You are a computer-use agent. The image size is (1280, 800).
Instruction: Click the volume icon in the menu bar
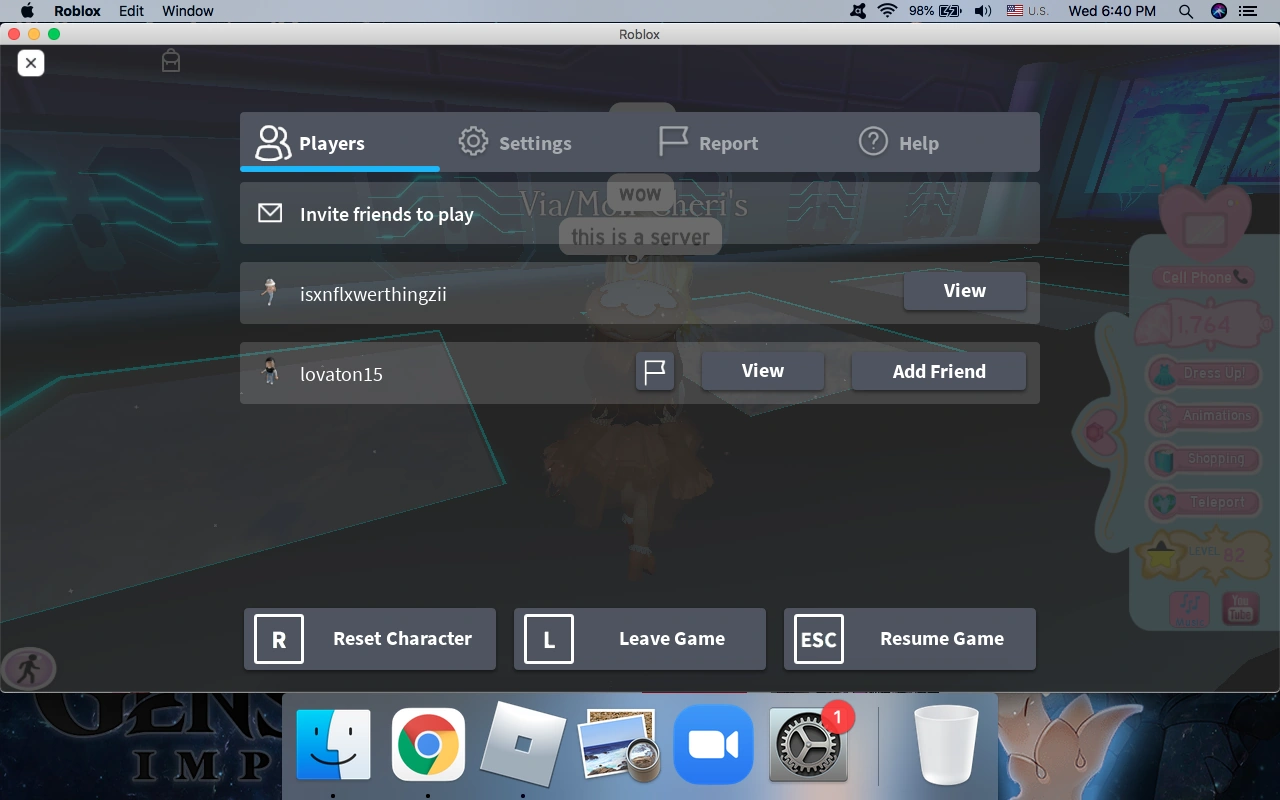point(983,11)
